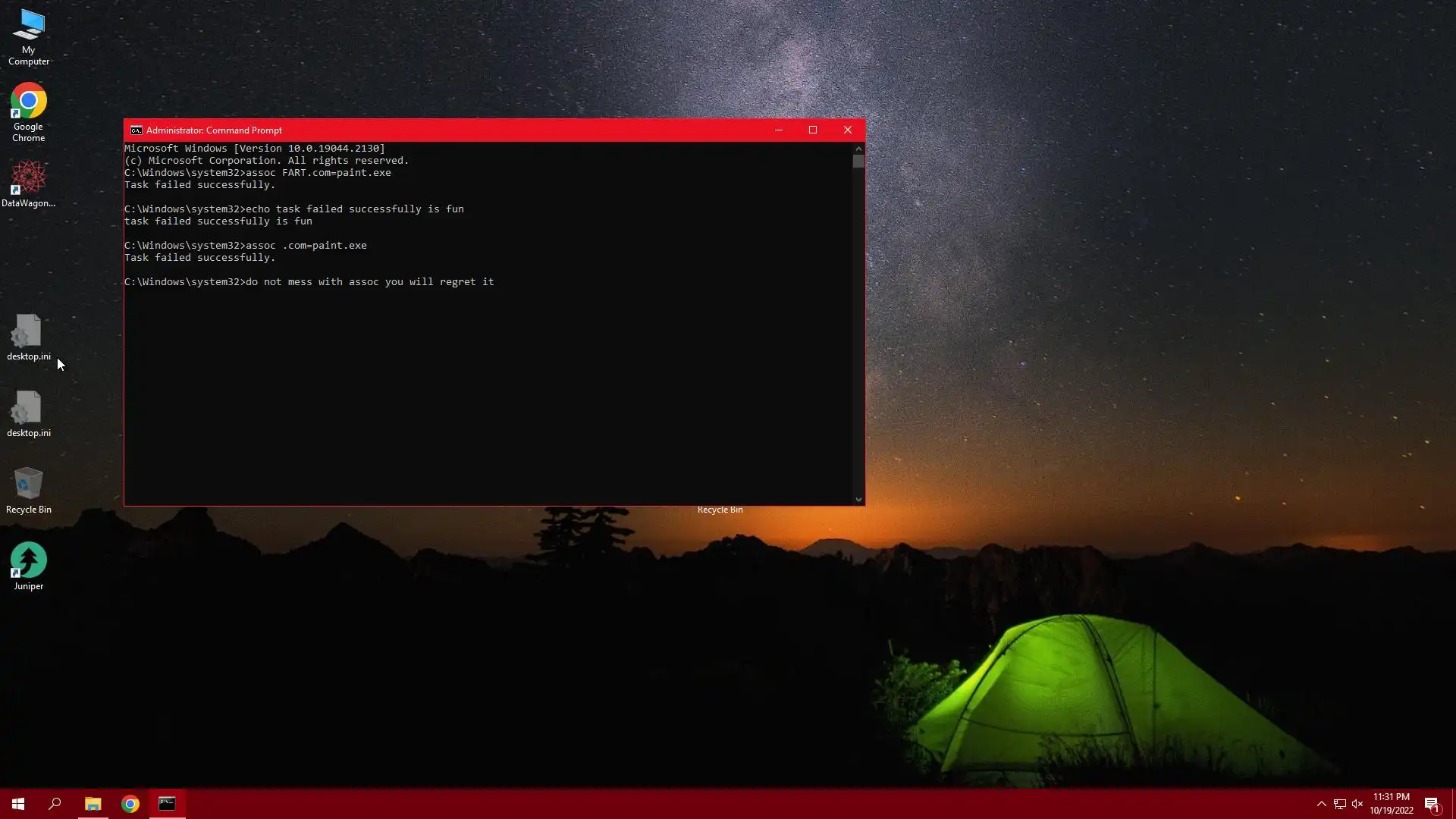Click the Command Prompt title bar icon
Image resolution: width=1456 pixels, height=819 pixels.
(x=136, y=130)
